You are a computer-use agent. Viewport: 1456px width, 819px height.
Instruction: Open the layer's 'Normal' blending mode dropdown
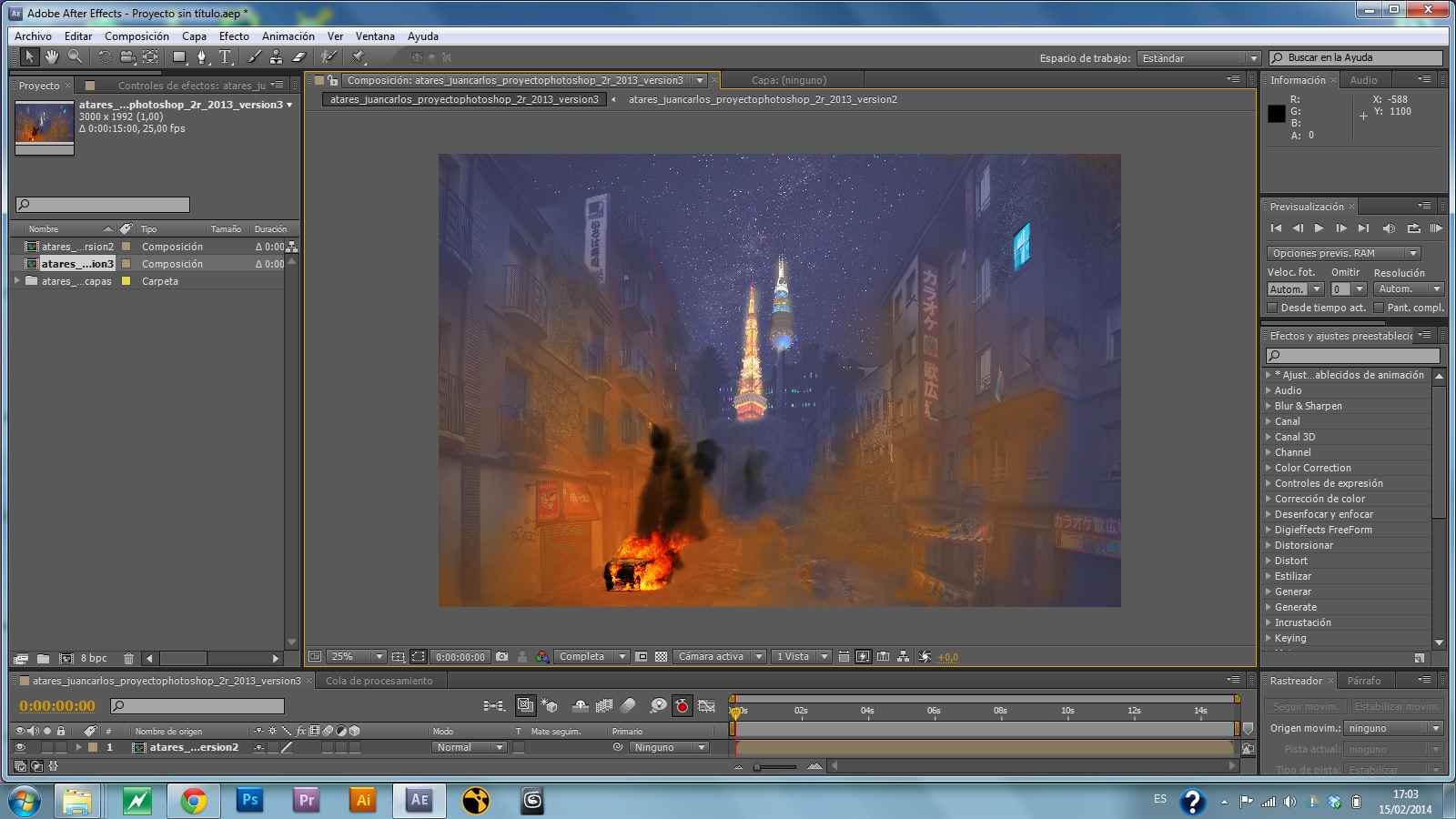[469, 747]
